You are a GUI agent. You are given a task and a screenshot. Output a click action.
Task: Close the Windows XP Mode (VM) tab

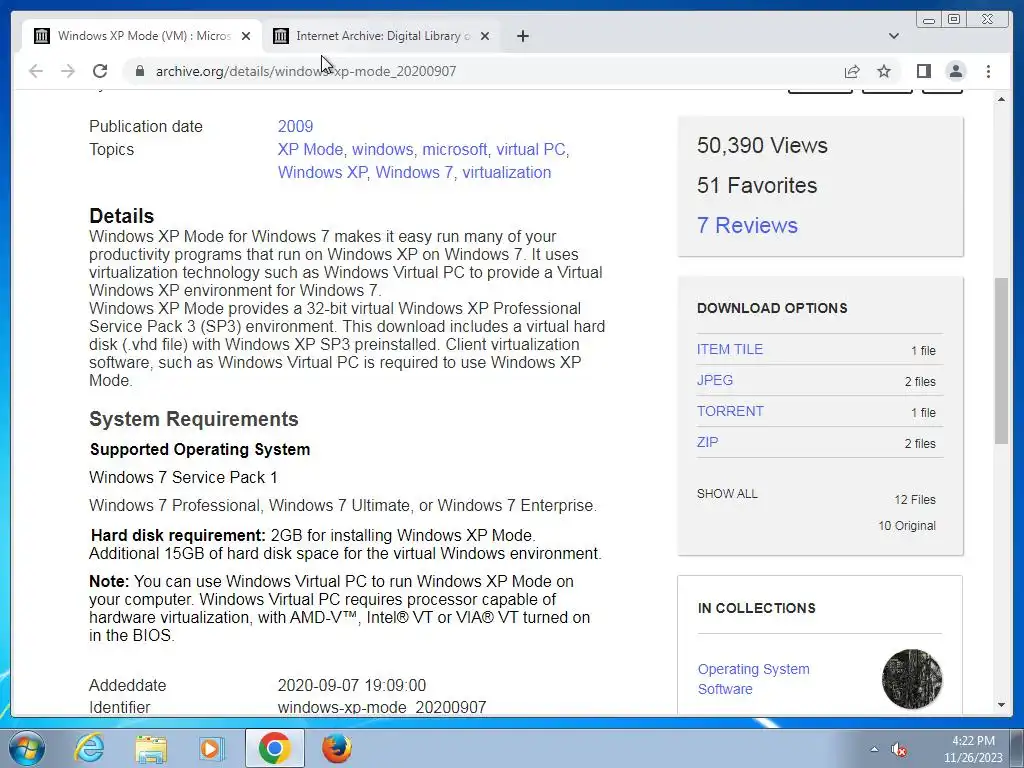(x=246, y=36)
